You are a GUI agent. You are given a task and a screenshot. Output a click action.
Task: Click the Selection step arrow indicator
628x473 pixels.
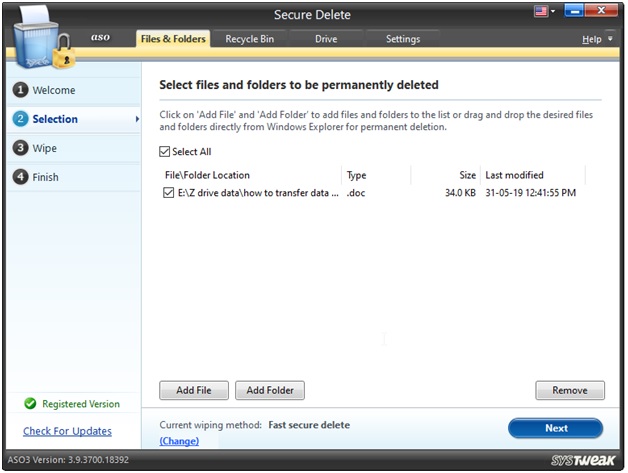137,119
